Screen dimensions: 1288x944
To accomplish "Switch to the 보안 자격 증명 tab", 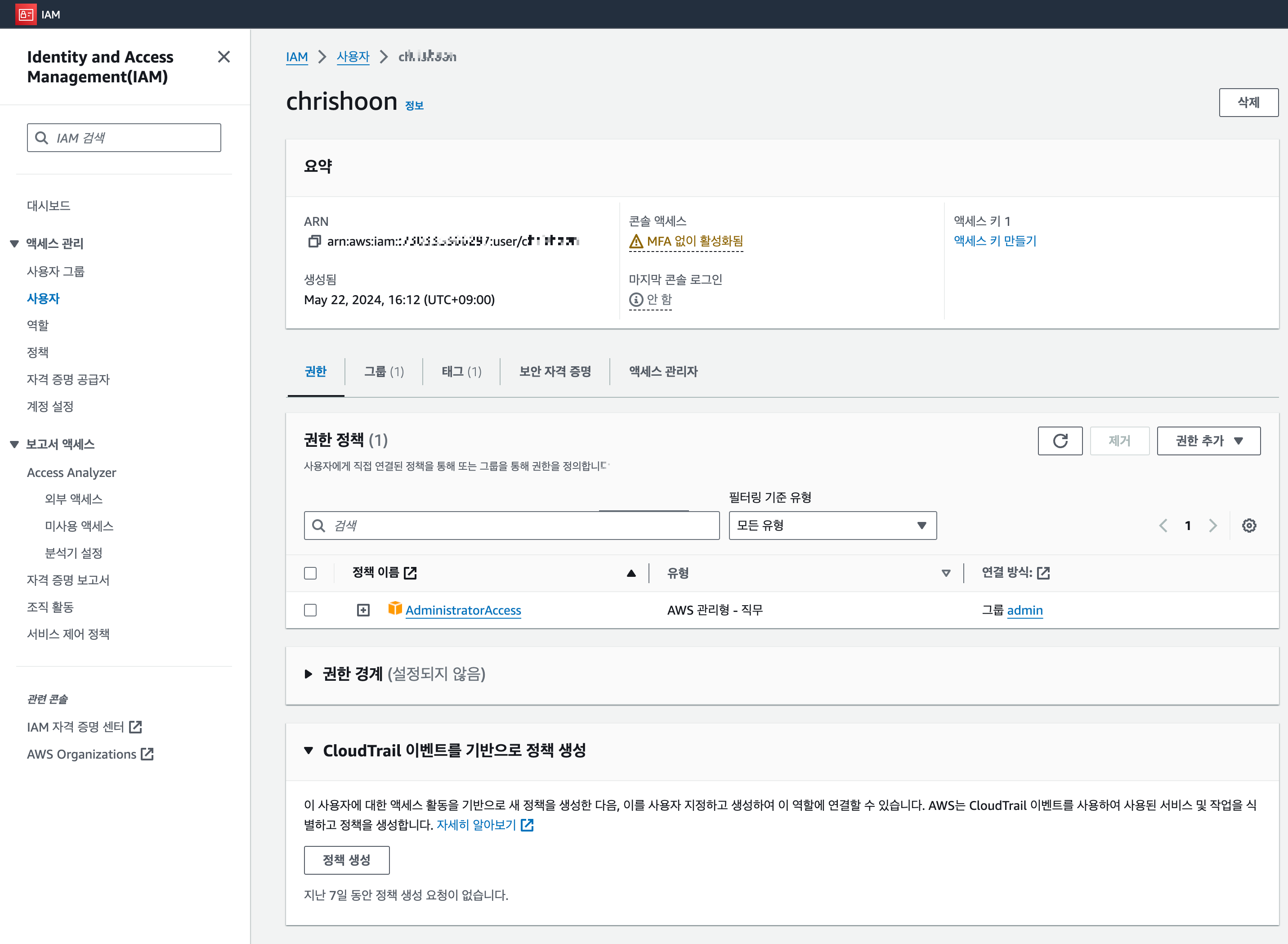I will click(x=555, y=371).
